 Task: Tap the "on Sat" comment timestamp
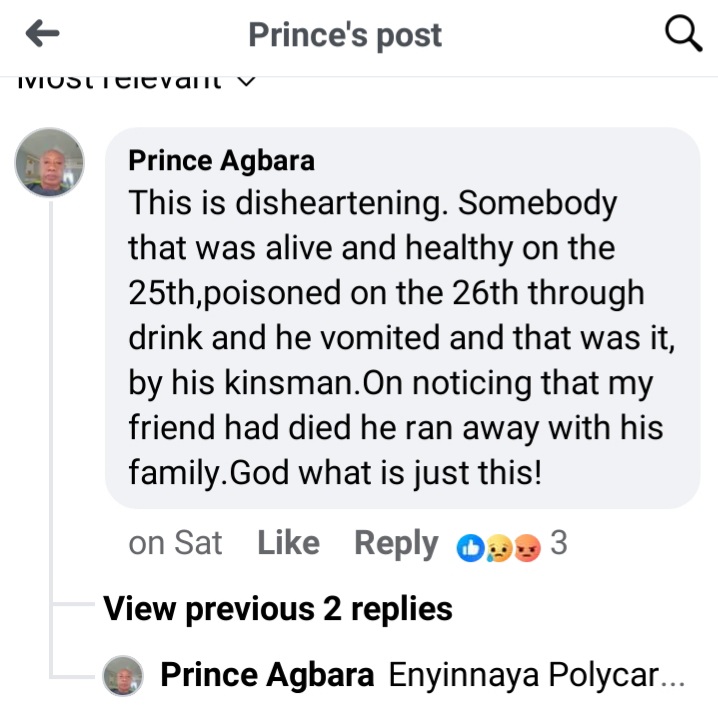tap(176, 543)
